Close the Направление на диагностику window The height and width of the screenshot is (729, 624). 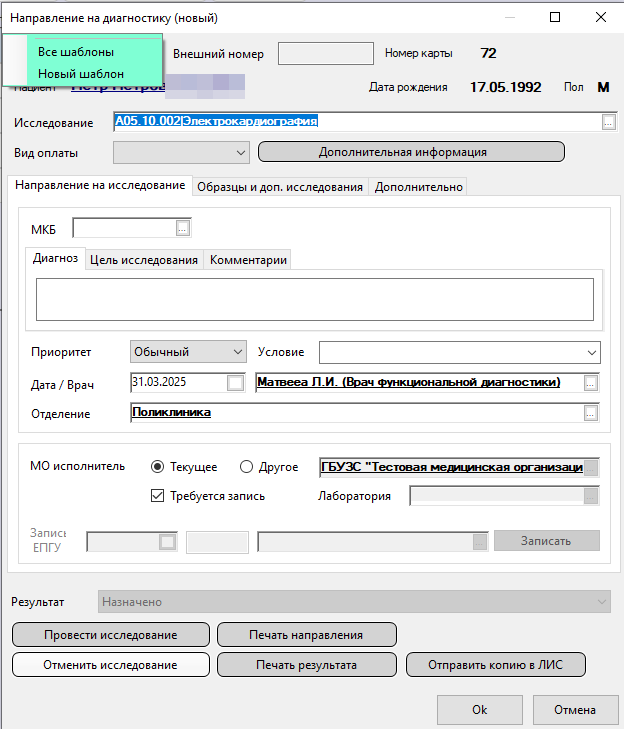(x=601, y=17)
